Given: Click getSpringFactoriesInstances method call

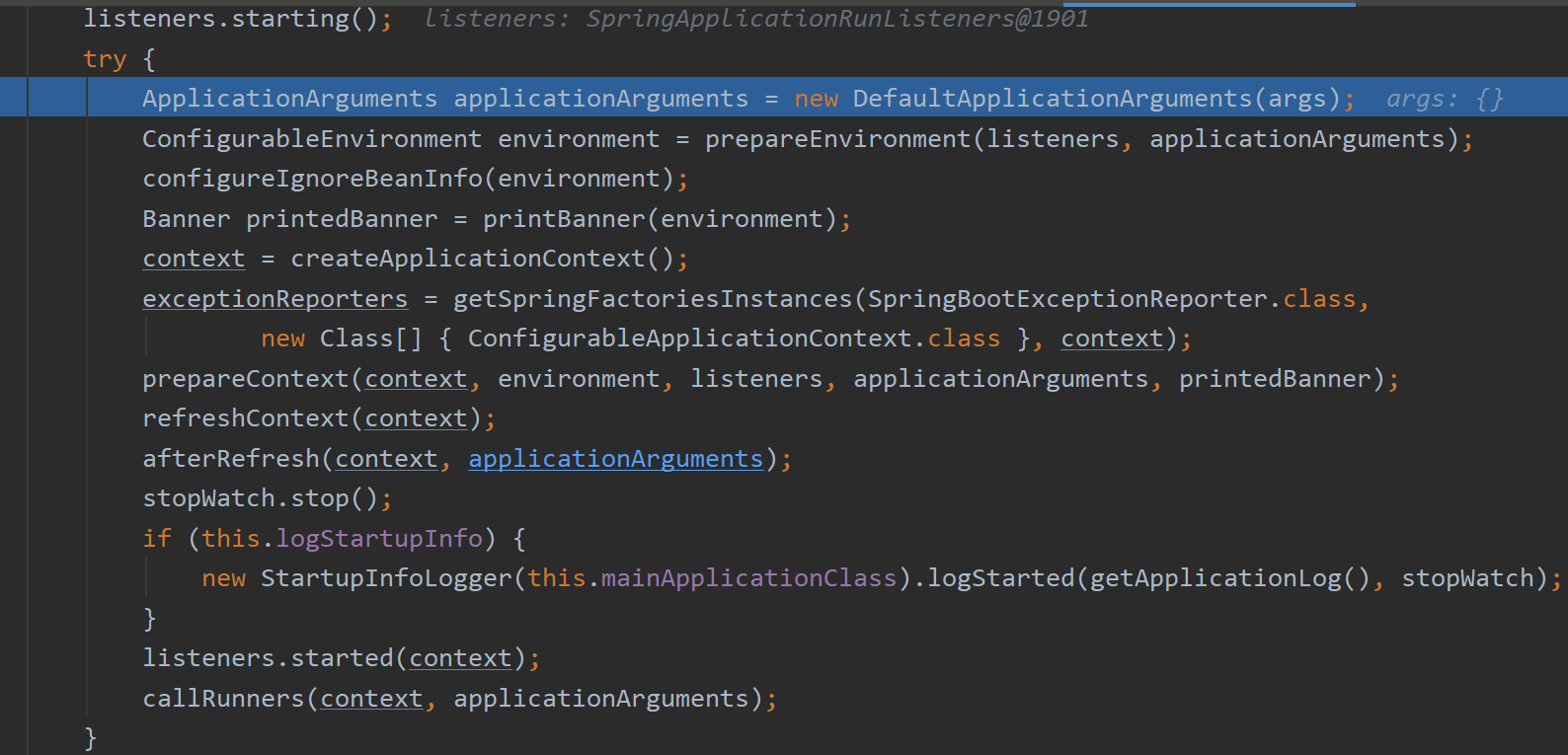Looking at the screenshot, I should (x=653, y=299).
